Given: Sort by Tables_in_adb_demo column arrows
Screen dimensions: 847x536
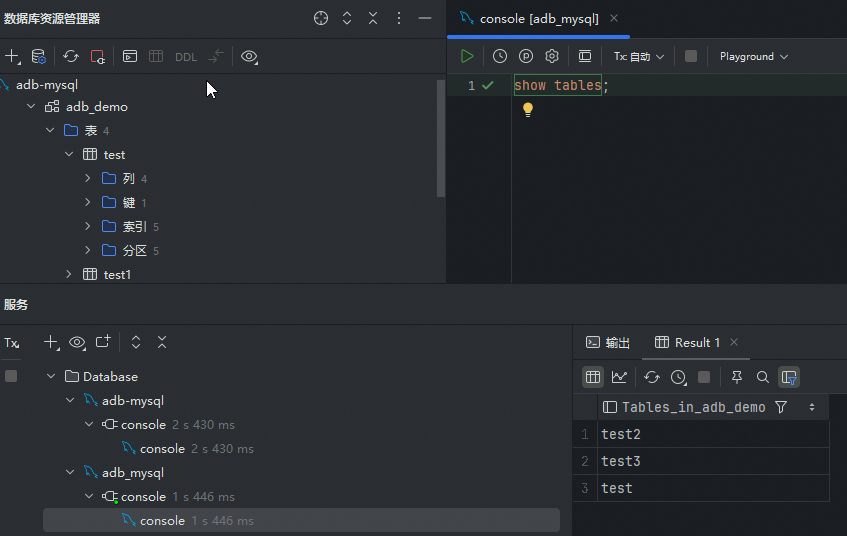Looking at the screenshot, I should pos(812,407).
